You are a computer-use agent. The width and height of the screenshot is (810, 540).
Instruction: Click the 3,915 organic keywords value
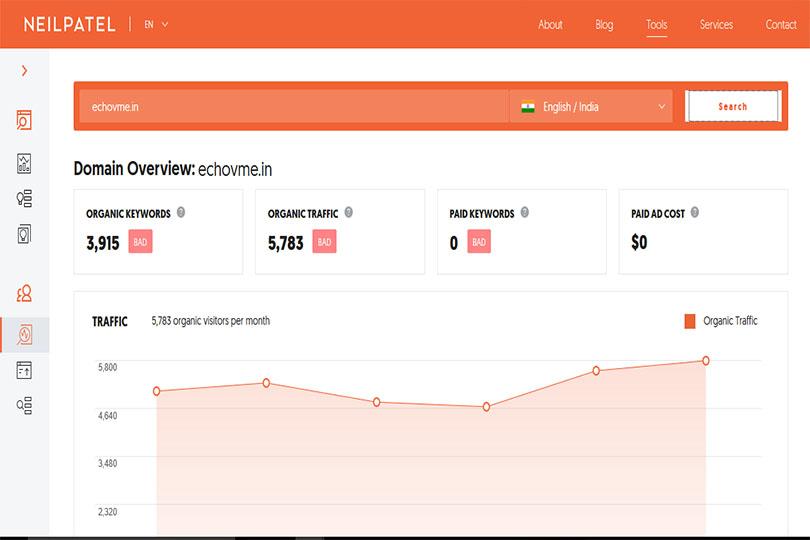point(103,243)
